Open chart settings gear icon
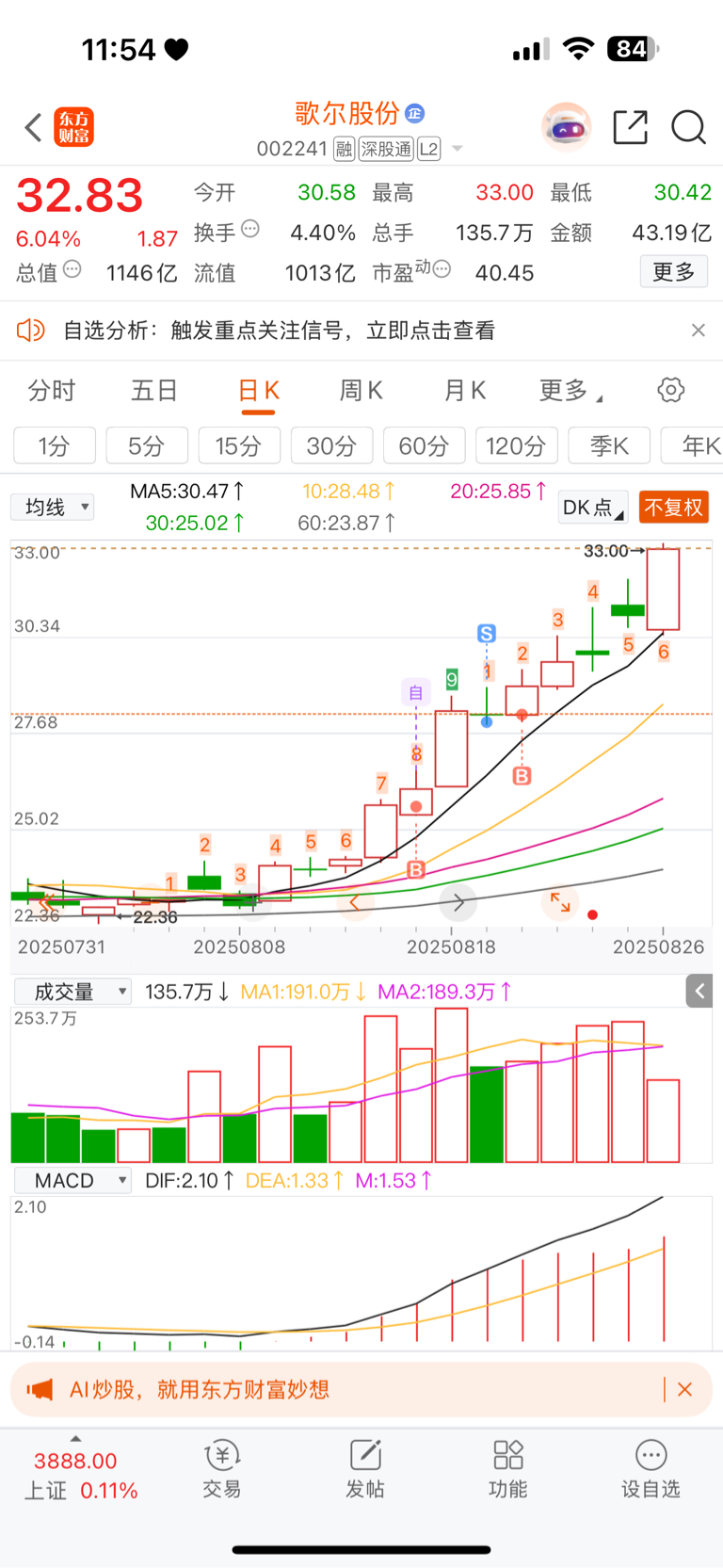The height and width of the screenshot is (1568, 723). pyautogui.click(x=671, y=390)
